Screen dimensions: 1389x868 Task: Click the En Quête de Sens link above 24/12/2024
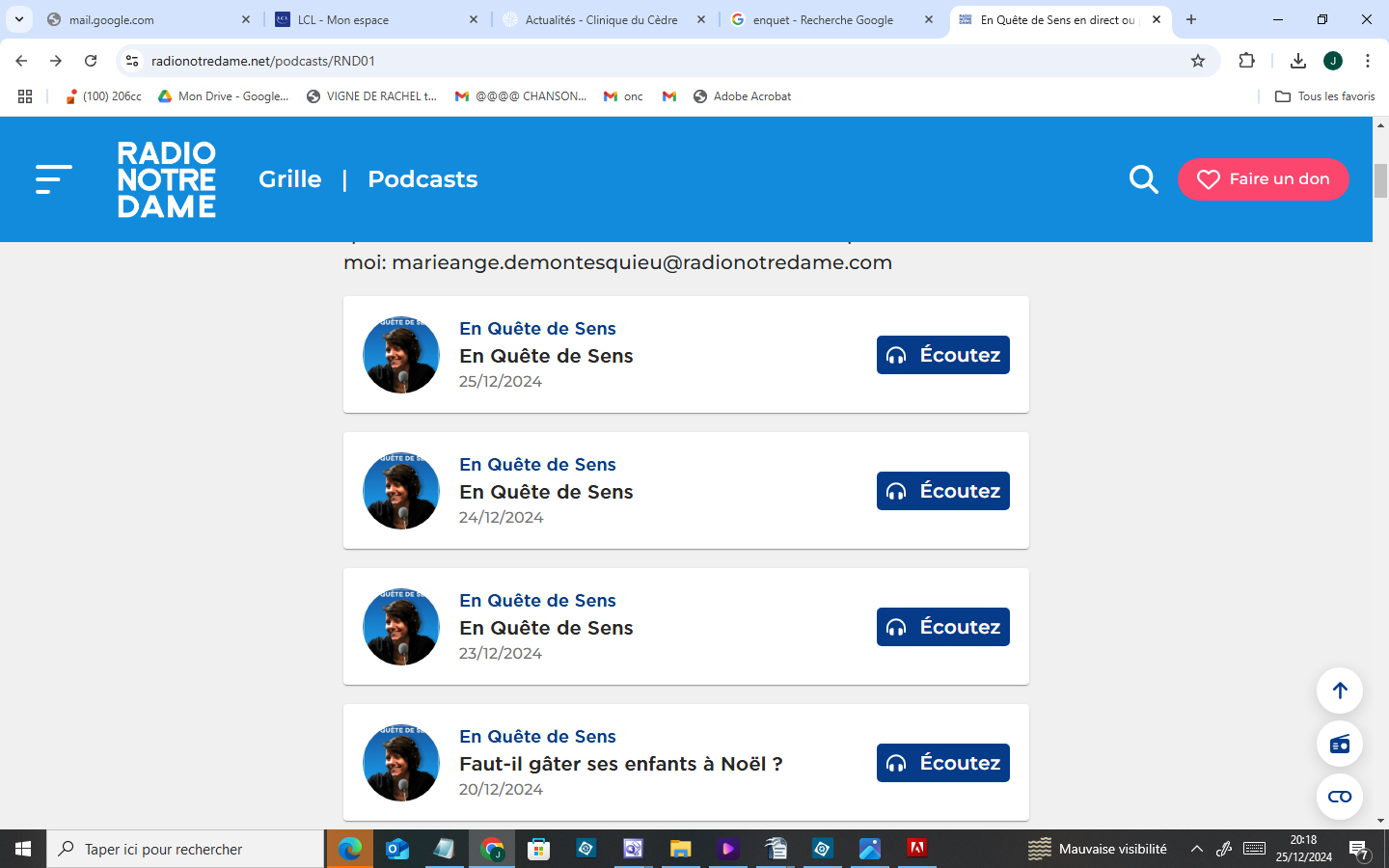coord(537,465)
